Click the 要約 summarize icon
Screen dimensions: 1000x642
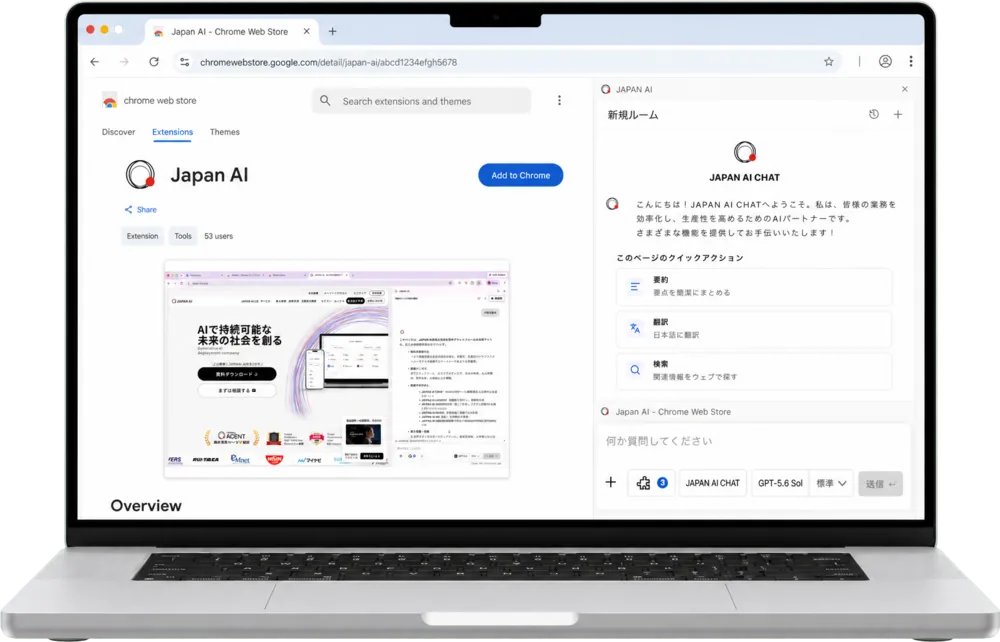[635, 286]
